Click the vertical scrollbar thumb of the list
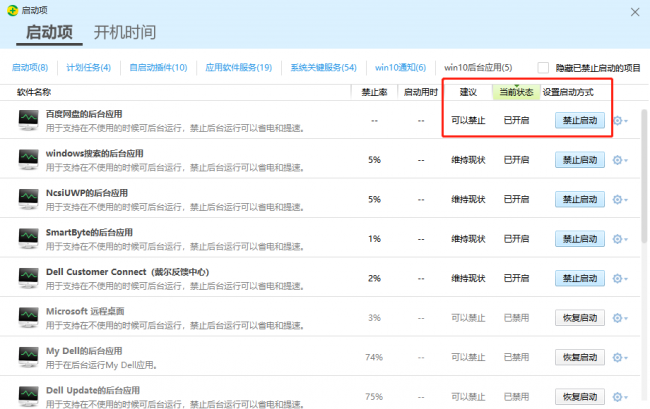The height and width of the screenshot is (409, 650). pos(644,176)
